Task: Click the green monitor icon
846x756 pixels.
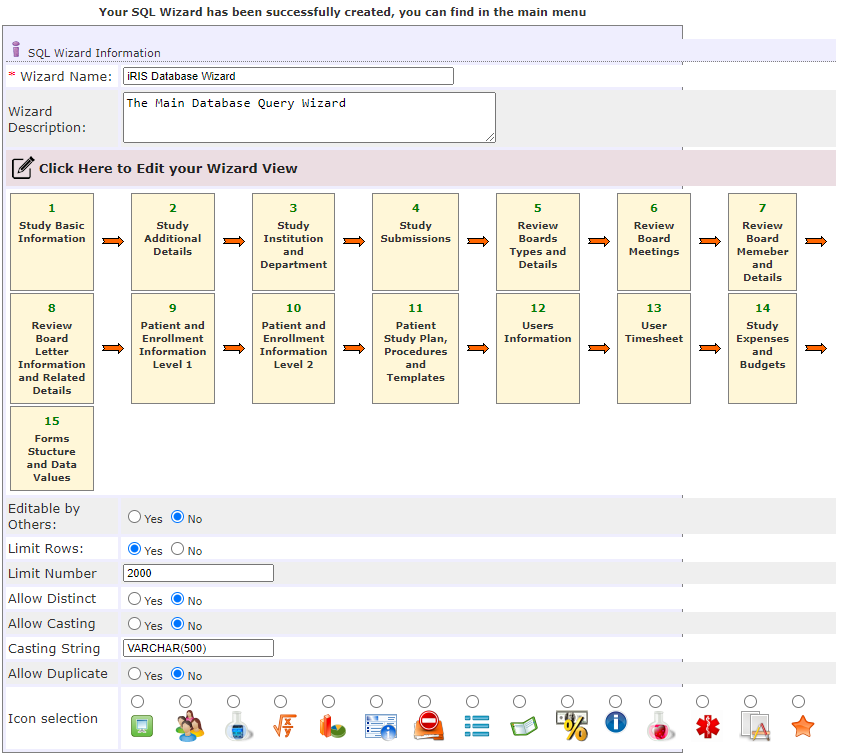Action: [x=142, y=726]
